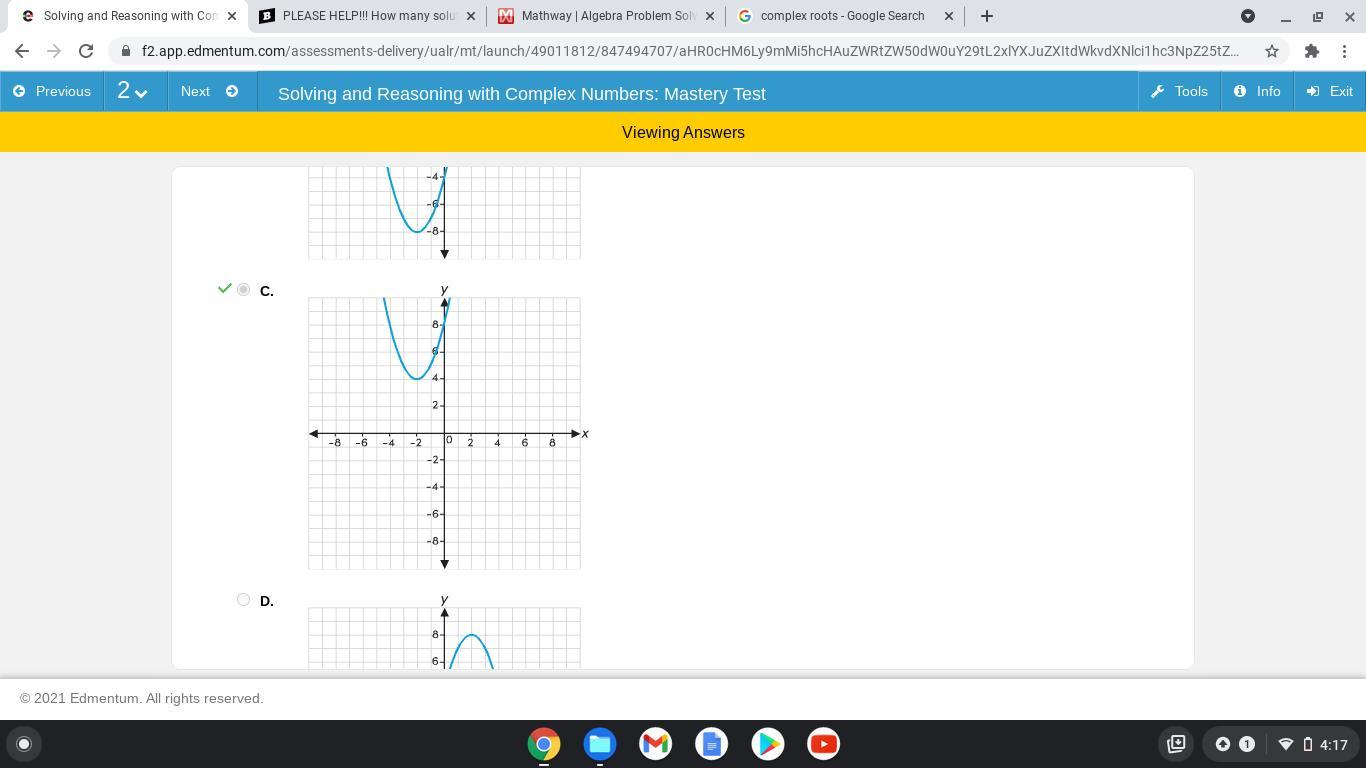Open the screen capture tray icon
The width and height of the screenshot is (1366, 768).
(x=1176, y=744)
